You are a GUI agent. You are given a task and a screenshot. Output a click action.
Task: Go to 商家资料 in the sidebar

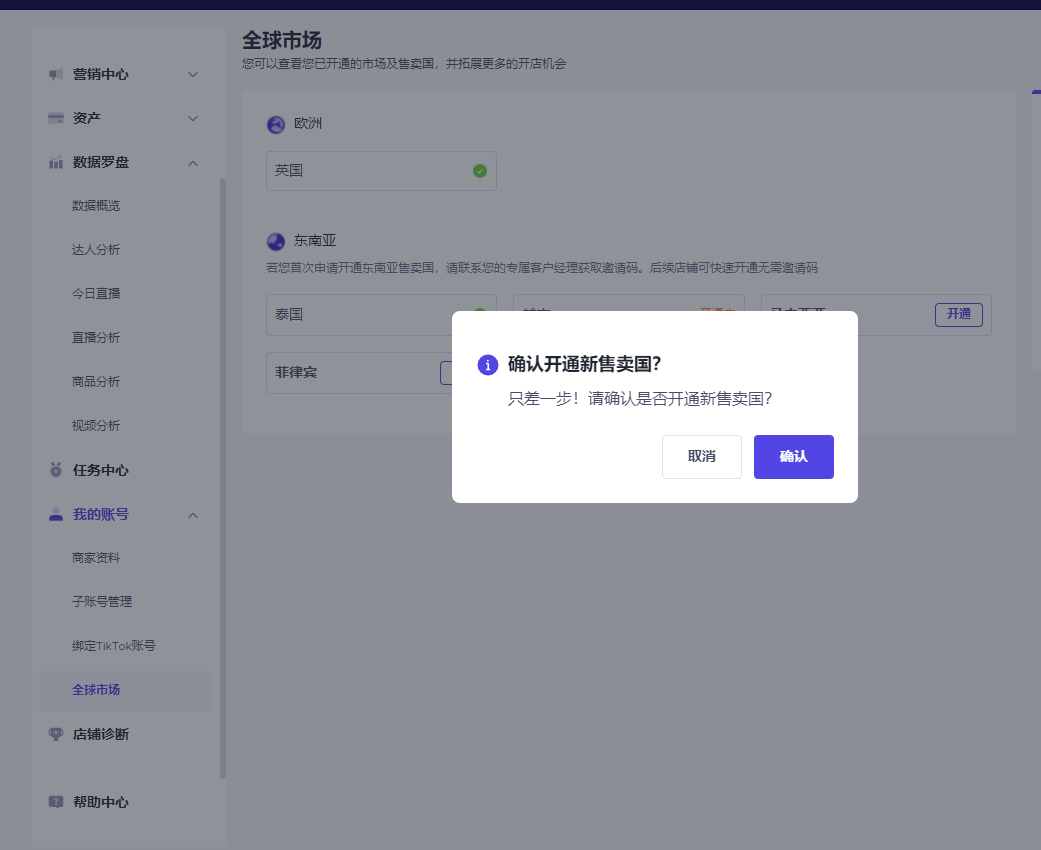pos(96,558)
